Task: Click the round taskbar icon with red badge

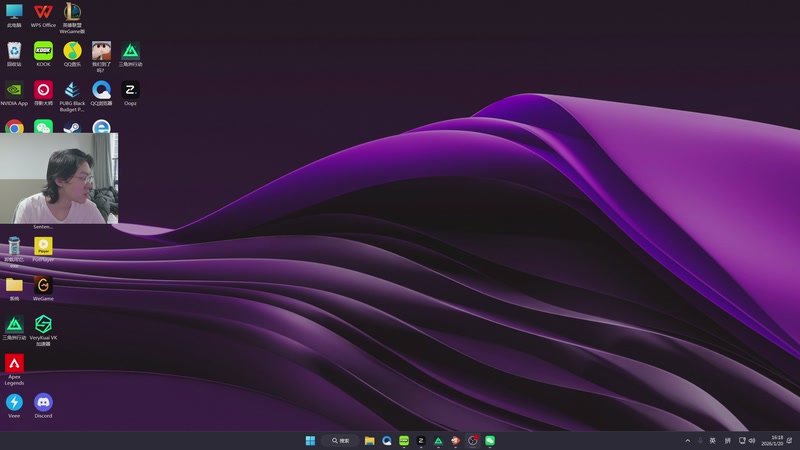Action: pyautogui.click(x=472, y=441)
